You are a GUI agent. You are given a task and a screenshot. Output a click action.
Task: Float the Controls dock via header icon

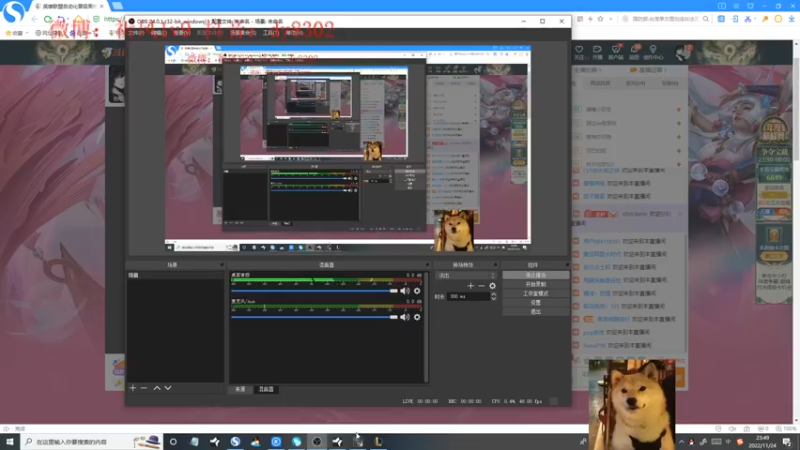point(567,265)
